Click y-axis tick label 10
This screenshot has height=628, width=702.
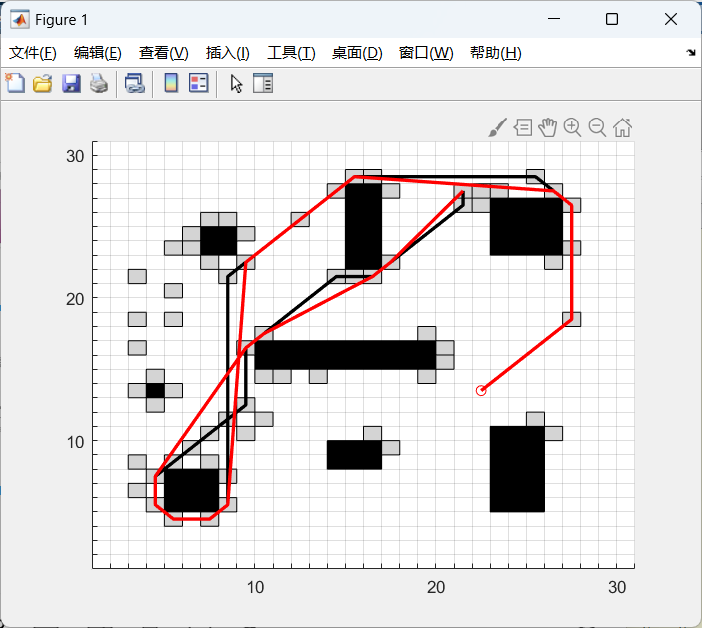(75, 442)
